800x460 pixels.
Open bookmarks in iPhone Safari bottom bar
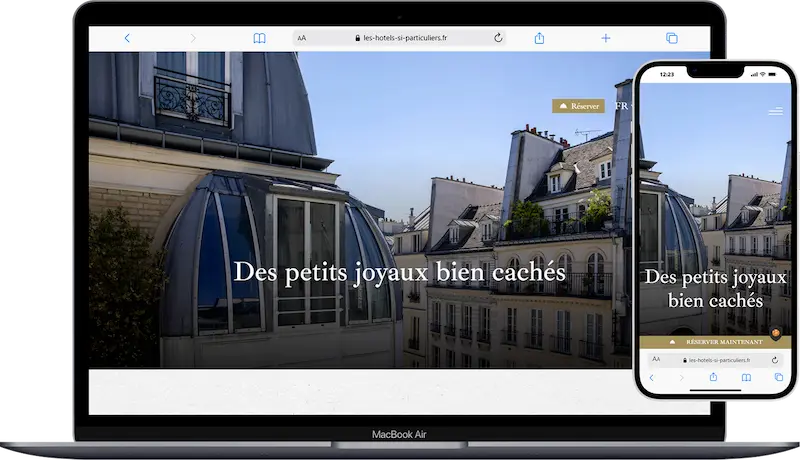coord(746,377)
